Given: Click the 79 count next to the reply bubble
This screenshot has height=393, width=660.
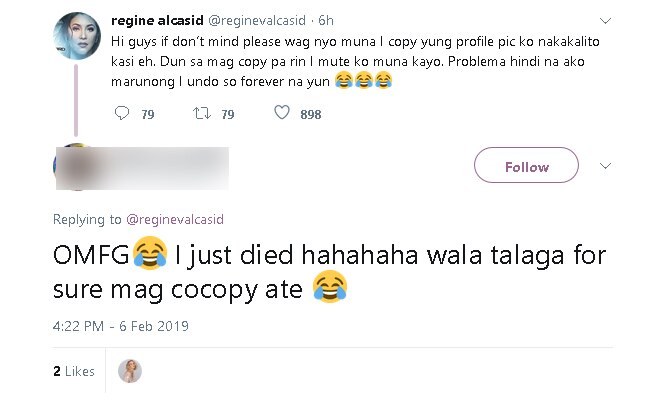Looking at the screenshot, I should (x=148, y=114).
